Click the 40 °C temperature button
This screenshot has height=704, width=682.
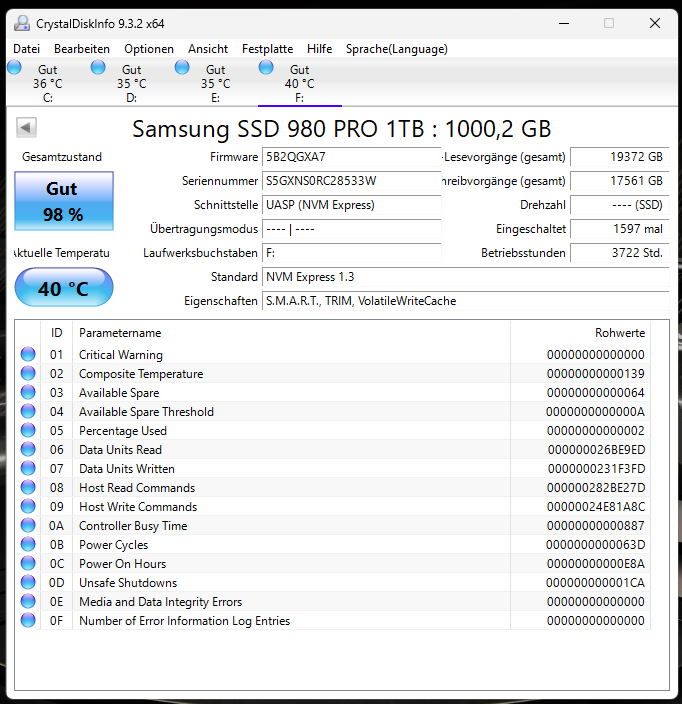point(64,287)
